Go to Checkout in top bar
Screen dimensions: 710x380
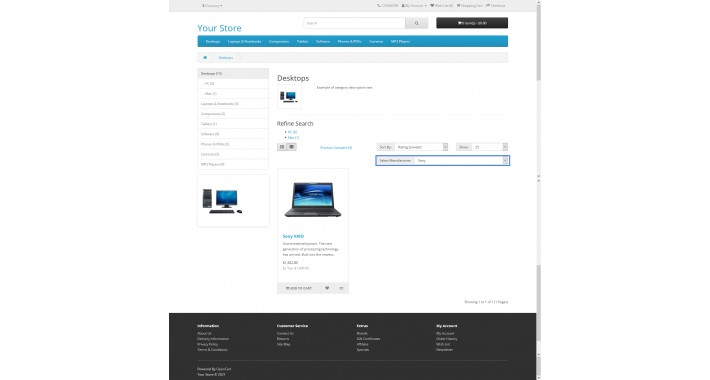coord(495,5)
